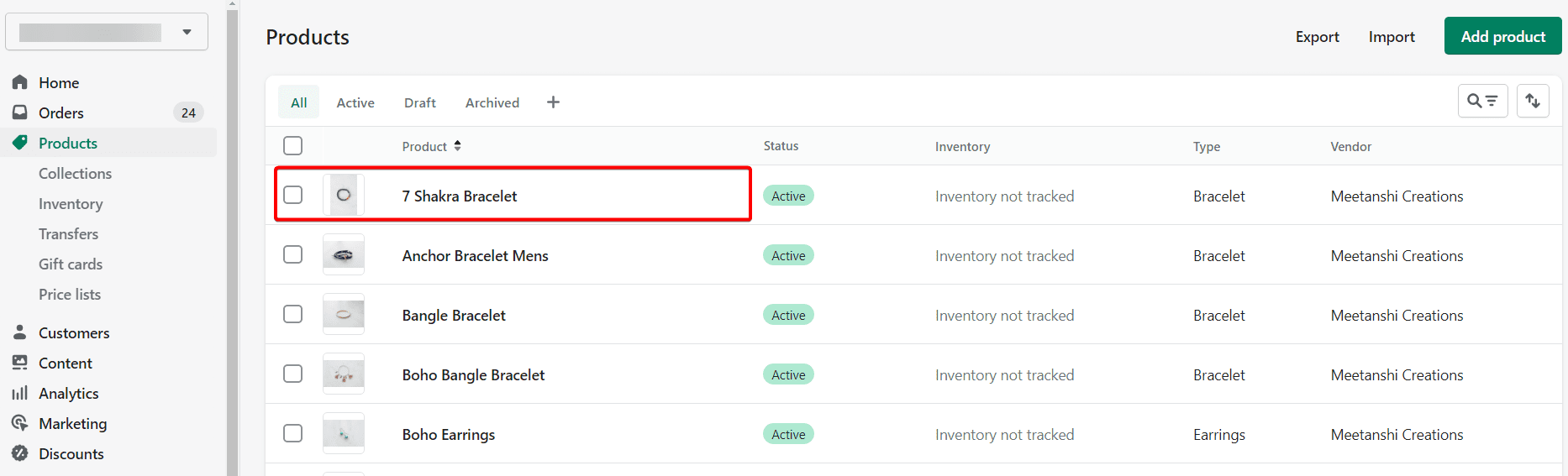Click the Marketing target icon
Viewport: 1568px width, 476px height.
(x=20, y=423)
